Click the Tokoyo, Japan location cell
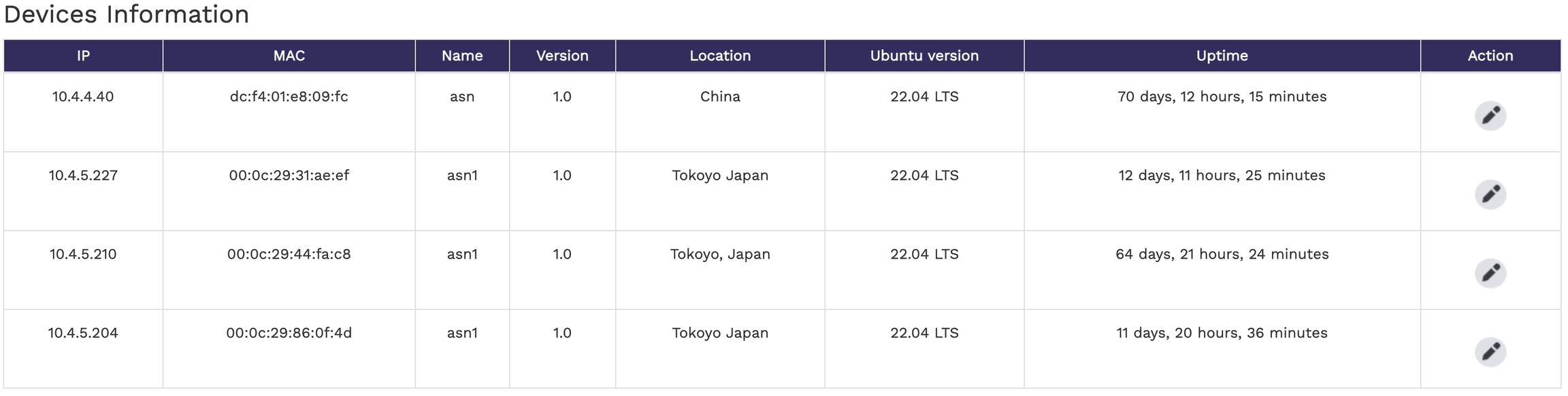 [x=720, y=254]
